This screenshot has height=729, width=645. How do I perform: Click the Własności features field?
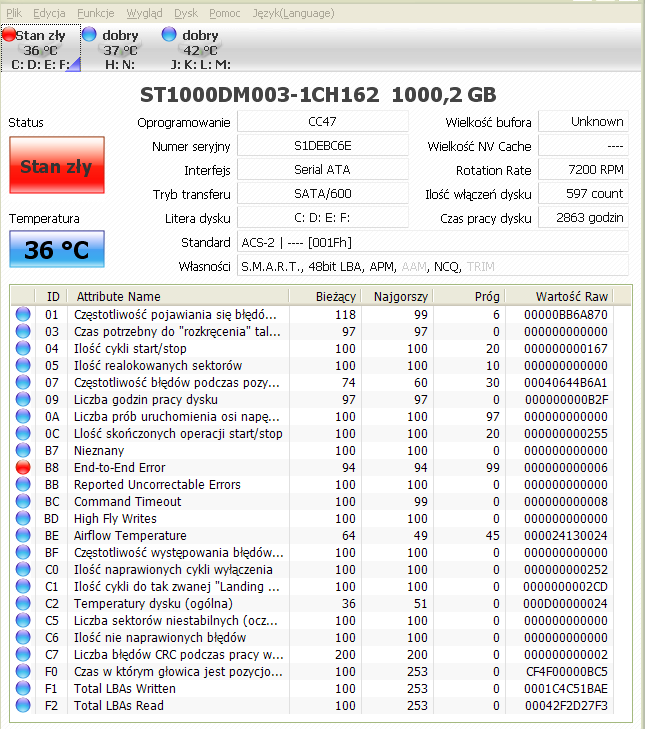pos(432,266)
